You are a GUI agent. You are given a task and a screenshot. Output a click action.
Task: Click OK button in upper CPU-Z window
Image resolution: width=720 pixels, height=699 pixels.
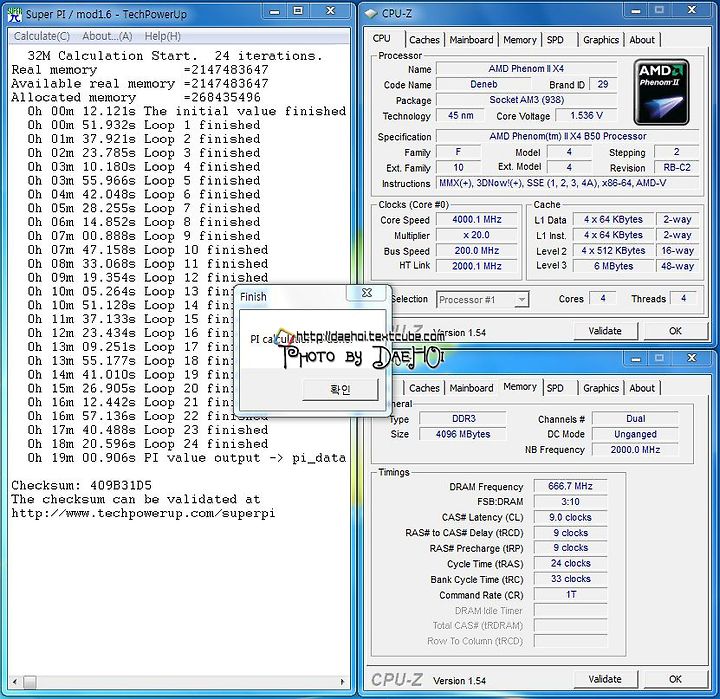675,331
